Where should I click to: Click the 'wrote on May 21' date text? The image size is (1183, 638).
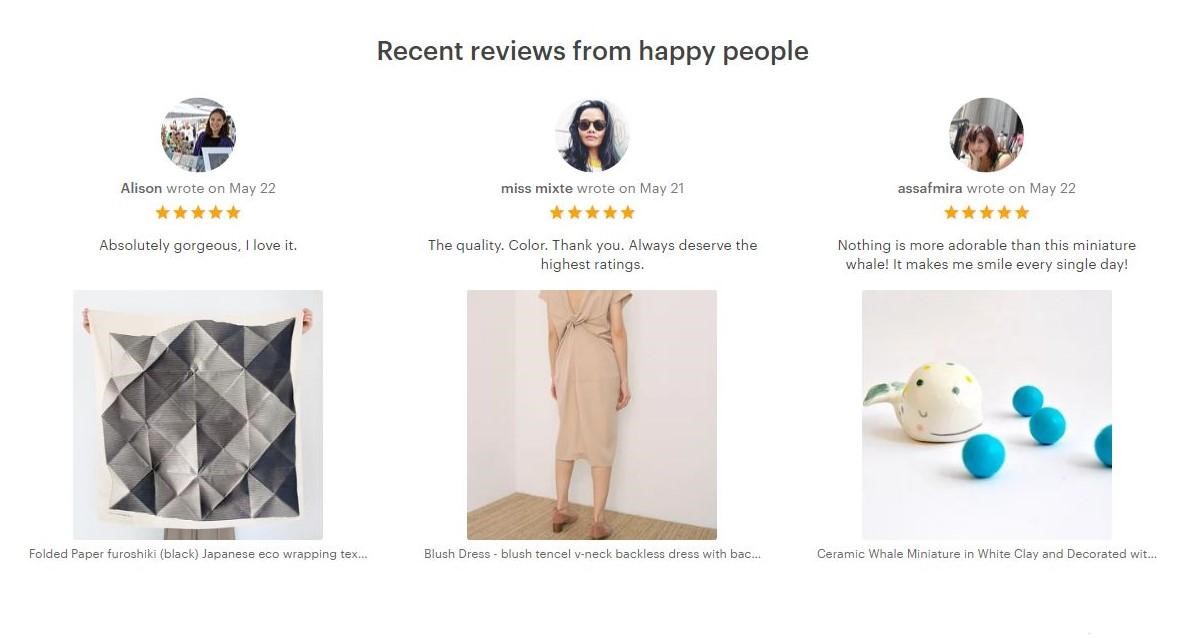(630, 189)
